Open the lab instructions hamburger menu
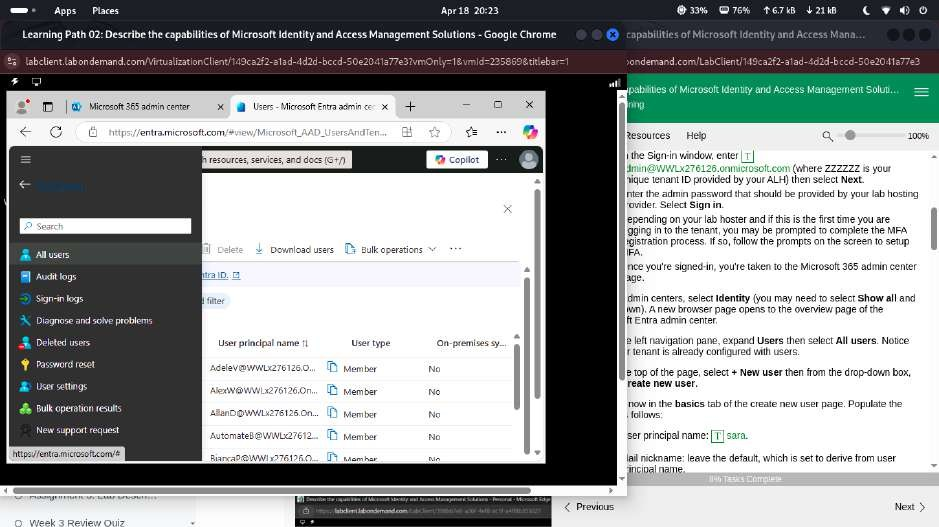 tap(921, 90)
